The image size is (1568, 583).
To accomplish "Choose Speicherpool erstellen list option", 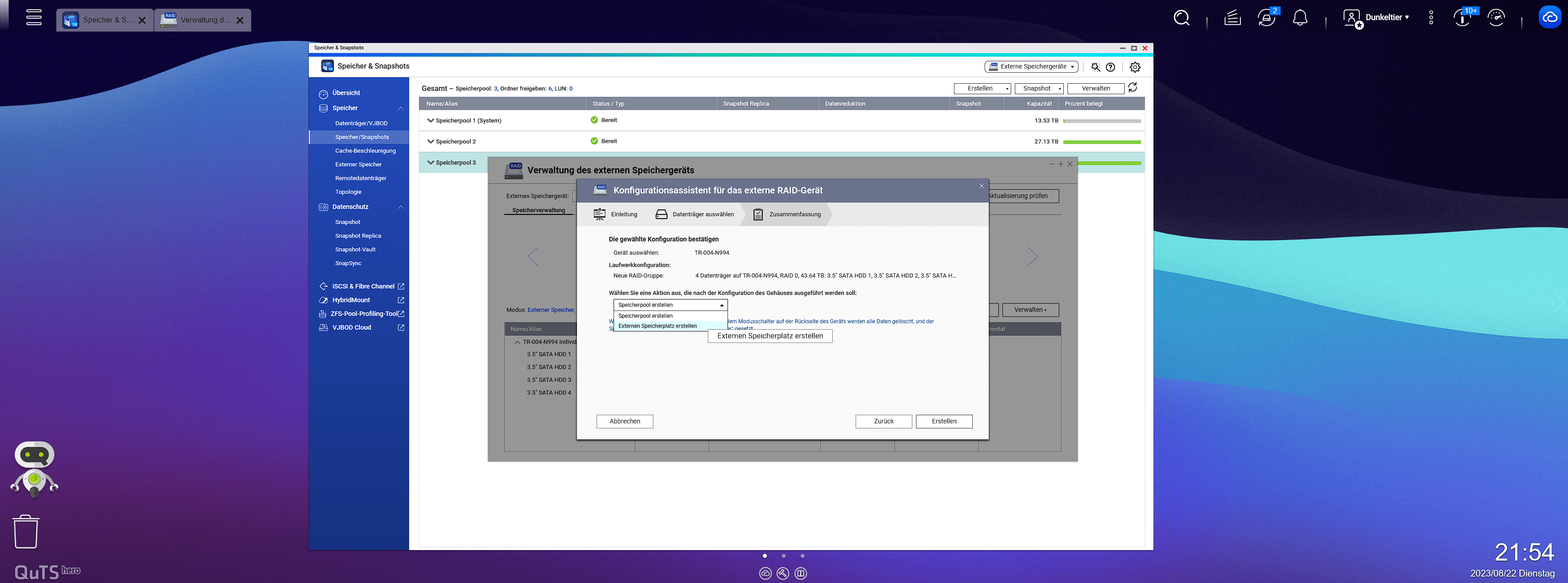I will [669, 316].
